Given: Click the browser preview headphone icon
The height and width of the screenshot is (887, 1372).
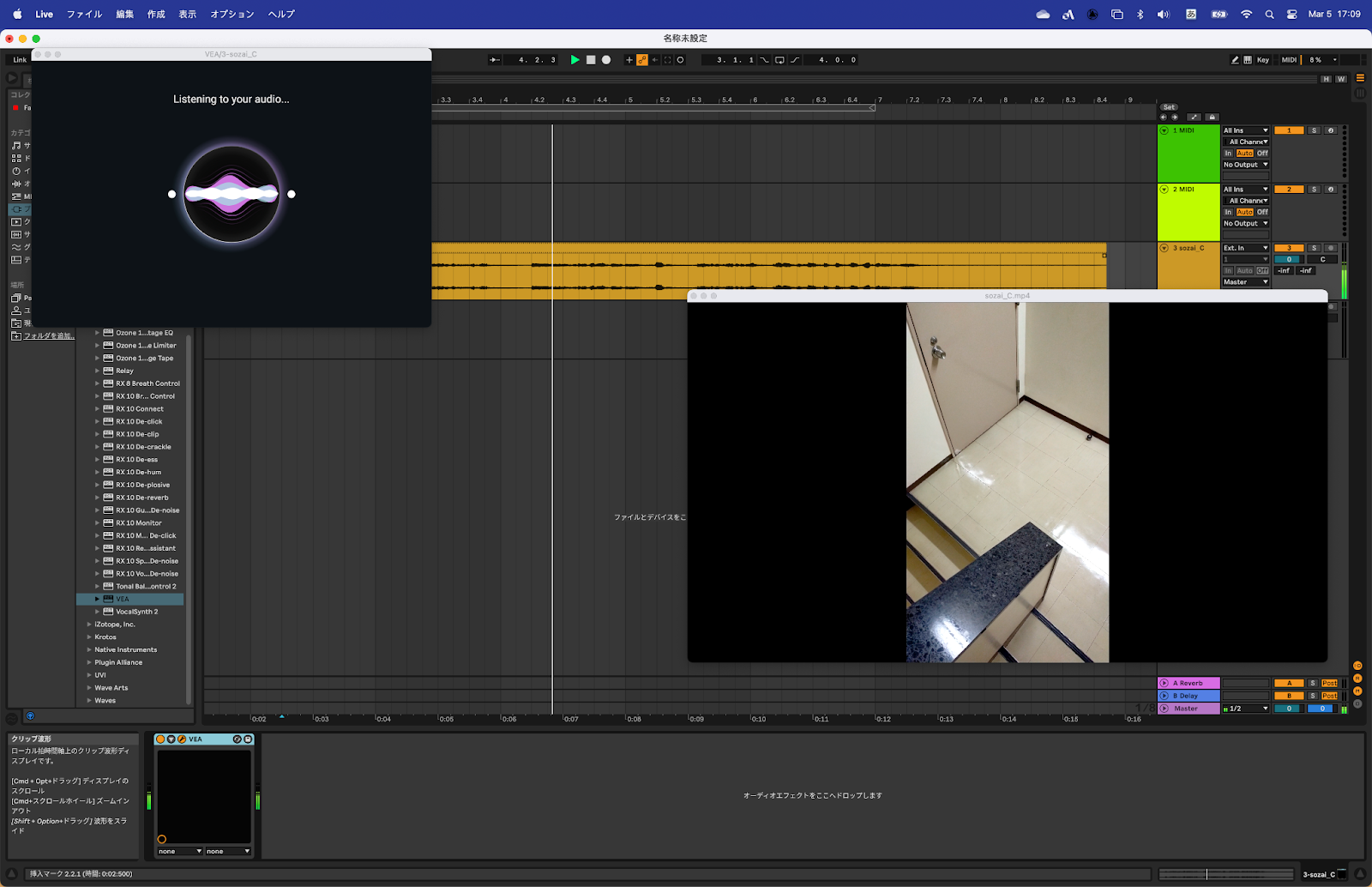Looking at the screenshot, I should 30,715.
